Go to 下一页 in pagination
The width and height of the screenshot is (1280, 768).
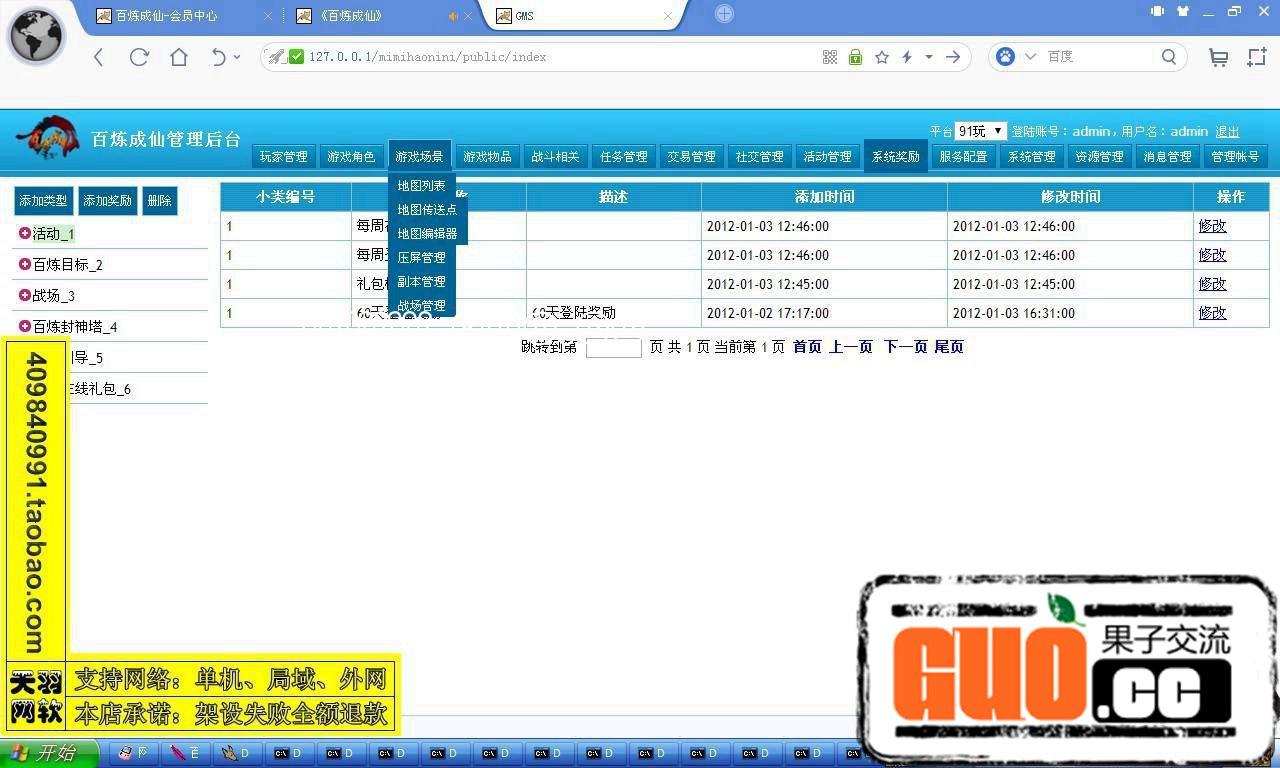(905, 347)
